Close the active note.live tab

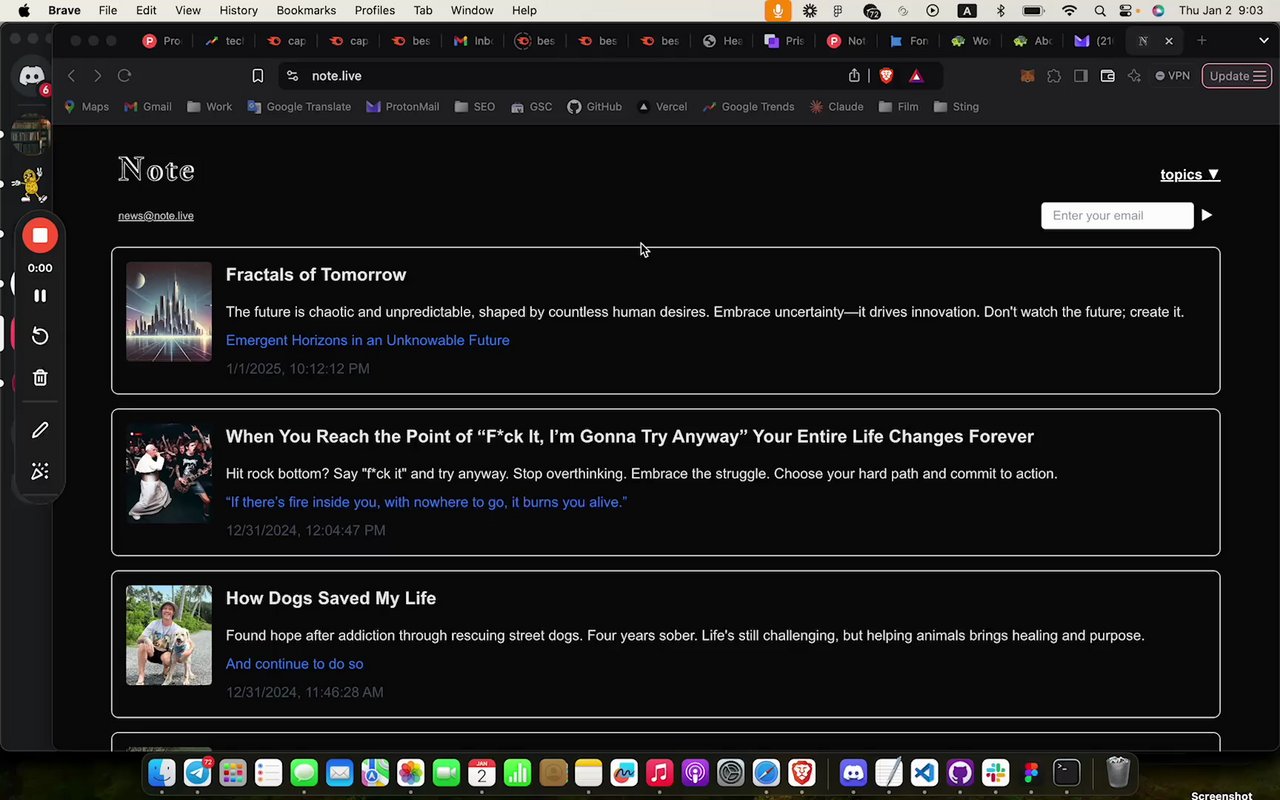(x=1169, y=41)
